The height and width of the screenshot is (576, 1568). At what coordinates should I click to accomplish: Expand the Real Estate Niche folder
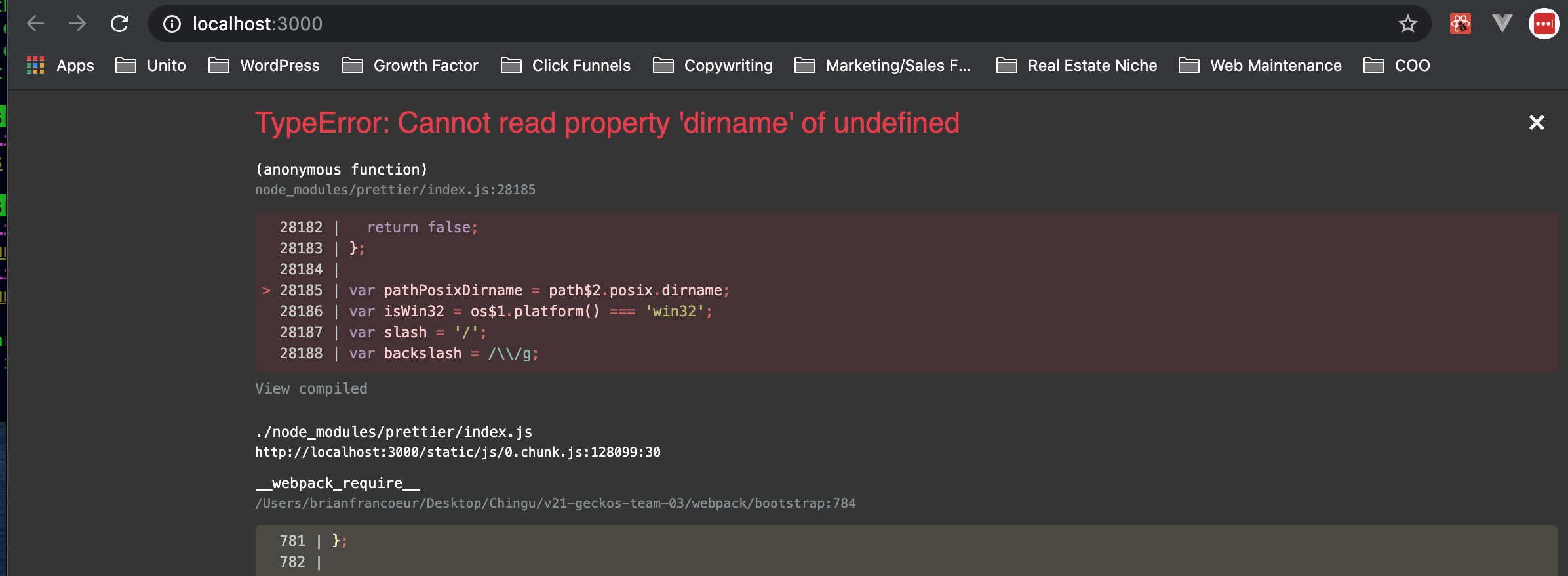click(1077, 66)
